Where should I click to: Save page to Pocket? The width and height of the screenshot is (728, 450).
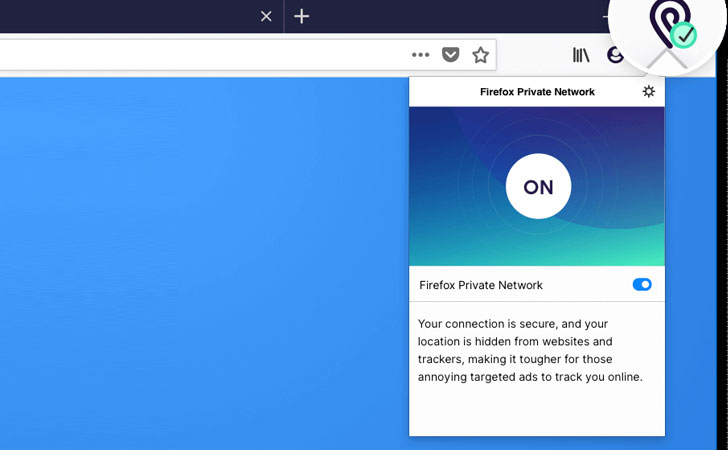pos(450,55)
